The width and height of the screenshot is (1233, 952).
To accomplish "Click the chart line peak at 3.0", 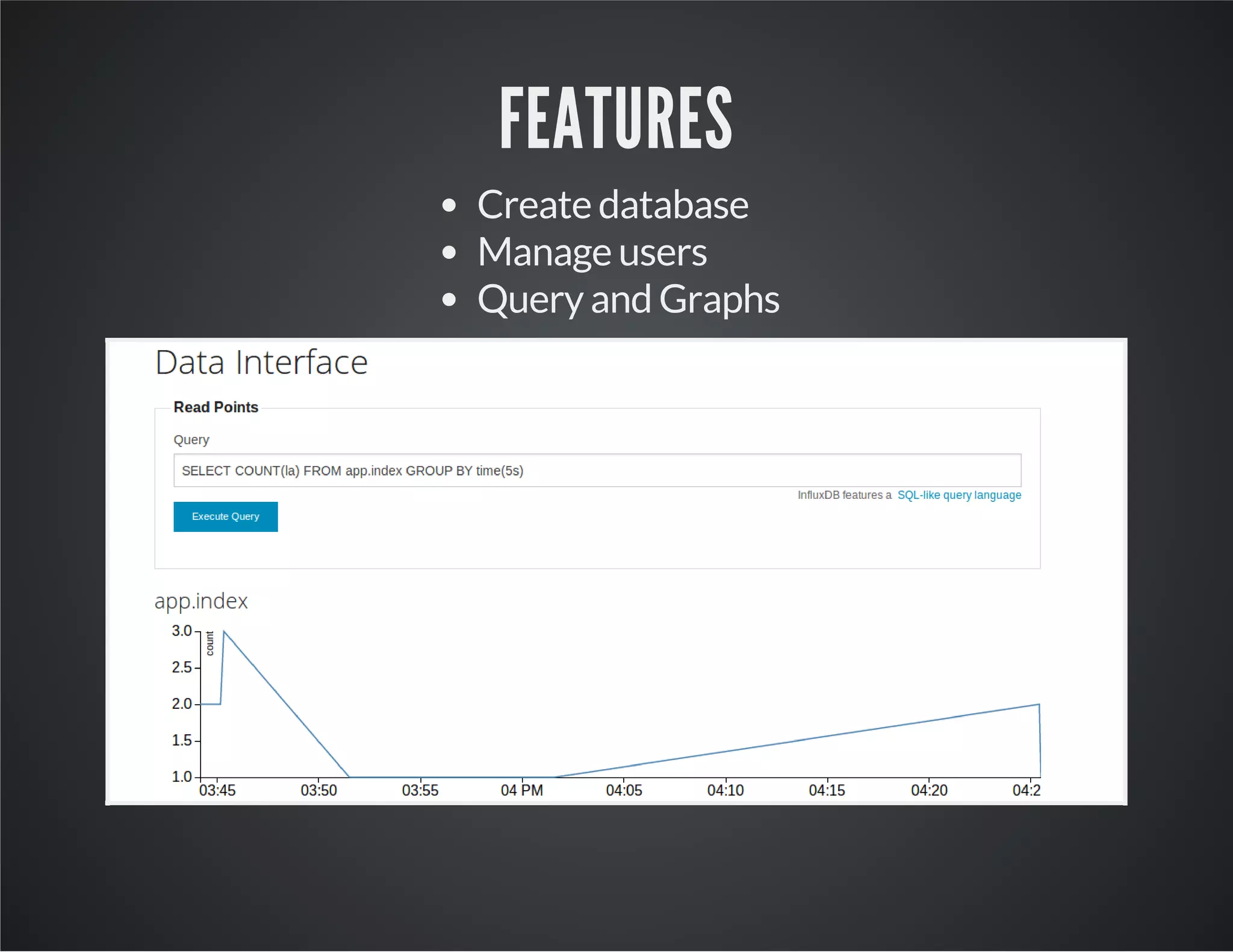I will pos(224,631).
